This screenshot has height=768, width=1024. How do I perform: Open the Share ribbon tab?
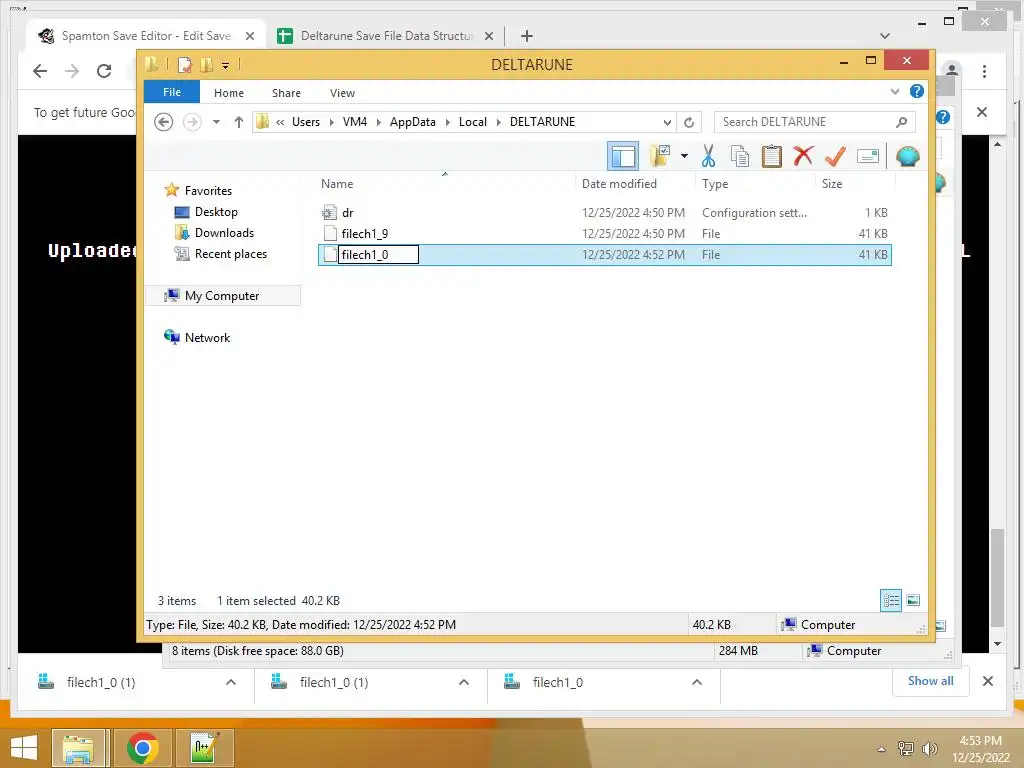coord(286,93)
